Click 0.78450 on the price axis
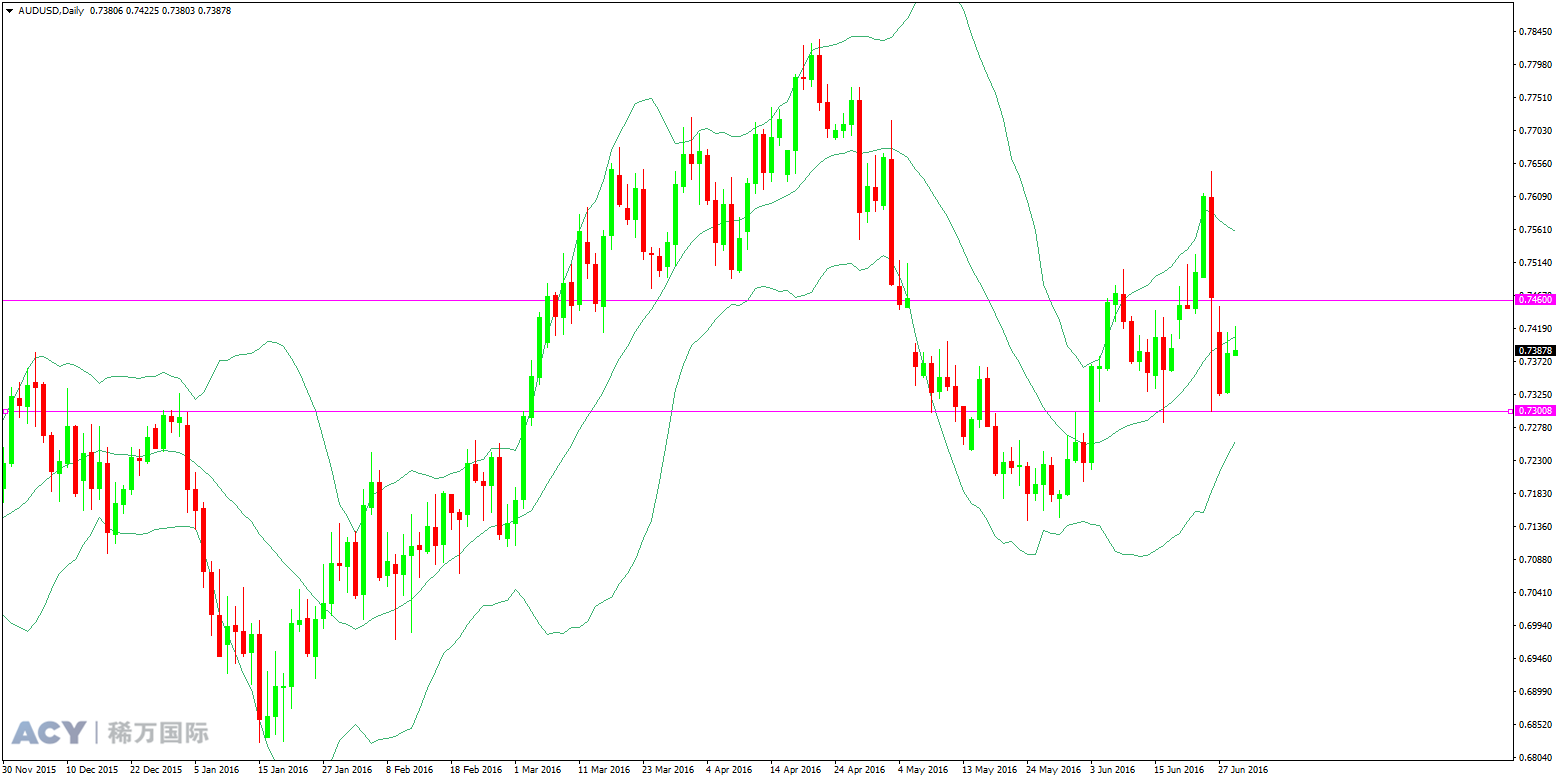1556x781 pixels. pos(1535,32)
